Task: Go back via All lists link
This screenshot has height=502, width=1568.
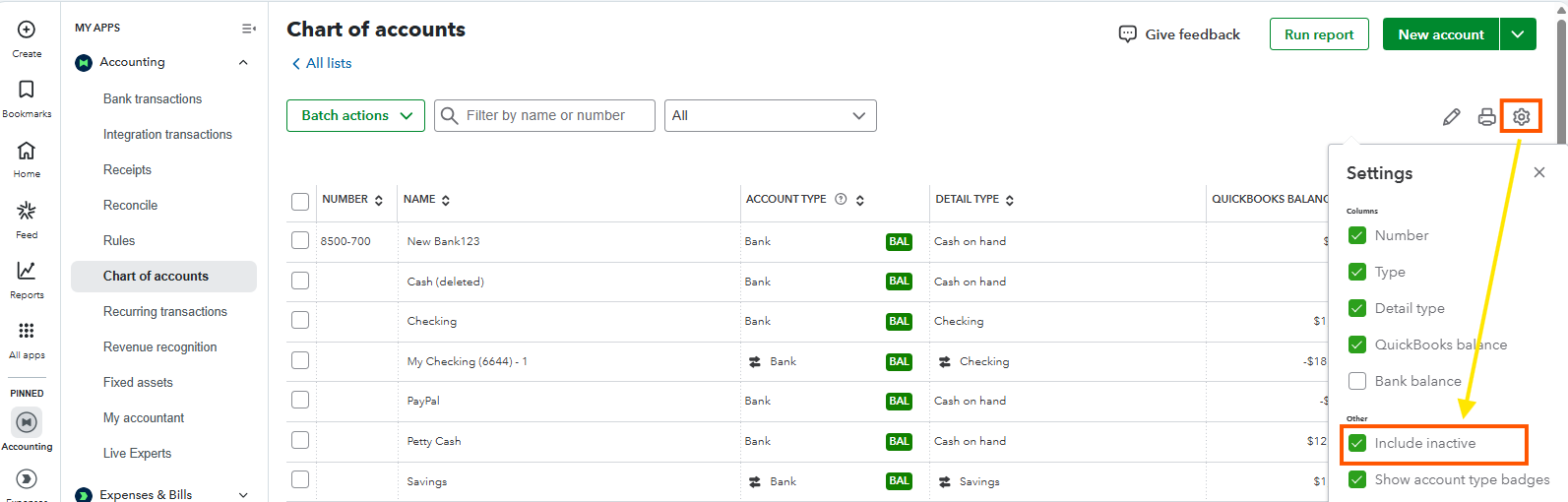Action: click(322, 63)
